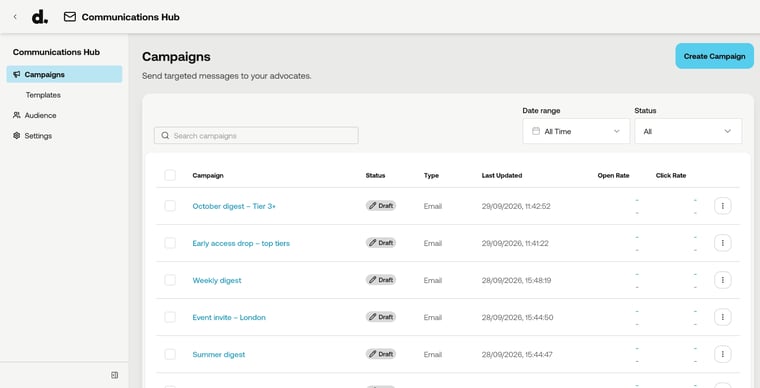Open Event invite – London campaign

(x=229, y=317)
